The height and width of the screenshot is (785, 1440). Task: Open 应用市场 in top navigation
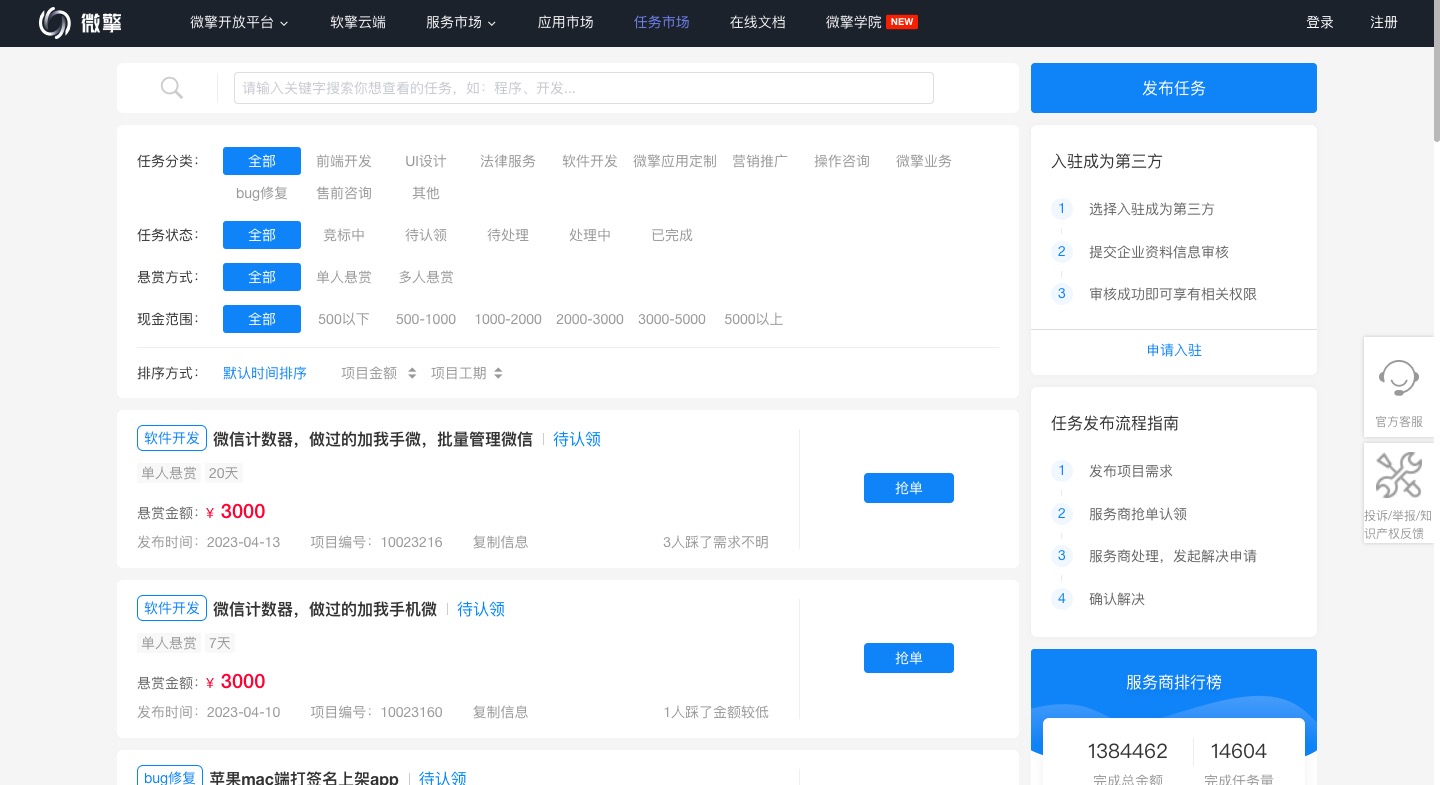566,22
